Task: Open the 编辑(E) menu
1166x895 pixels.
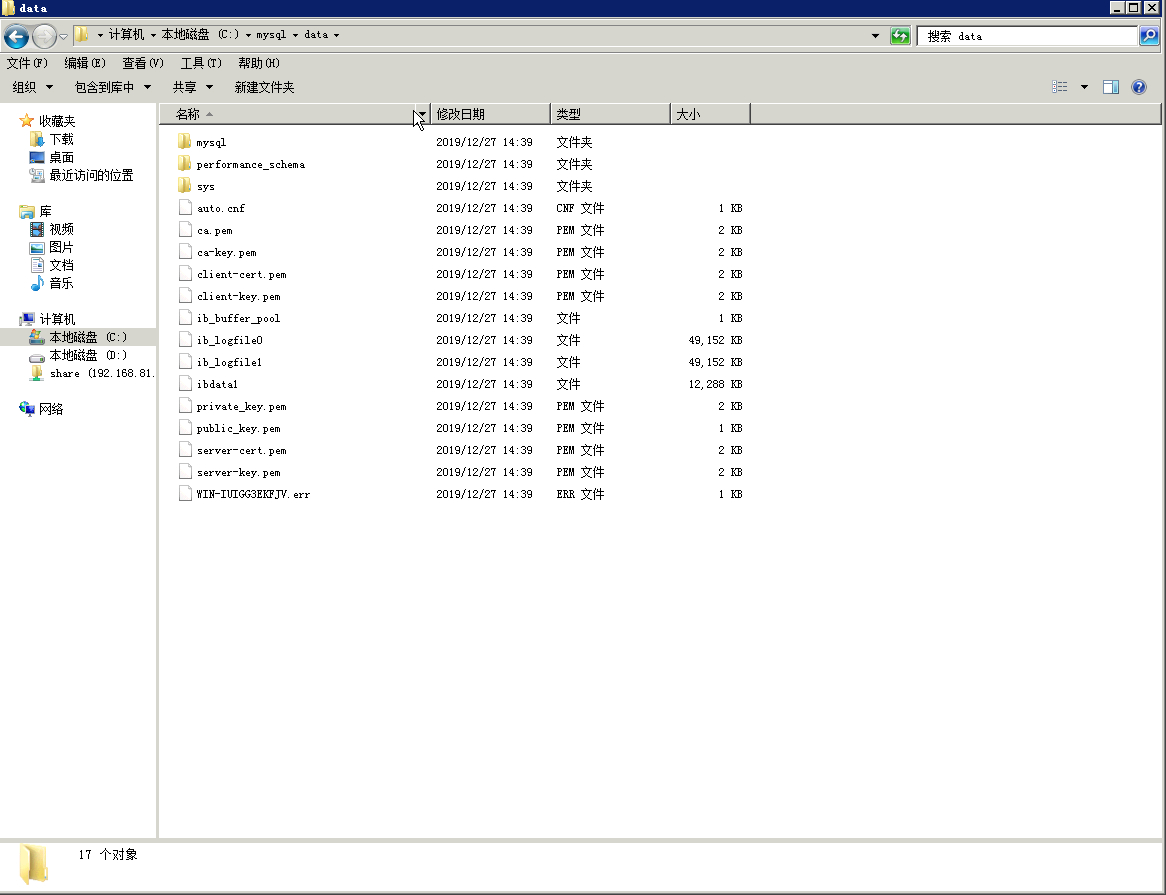Action: [85, 63]
